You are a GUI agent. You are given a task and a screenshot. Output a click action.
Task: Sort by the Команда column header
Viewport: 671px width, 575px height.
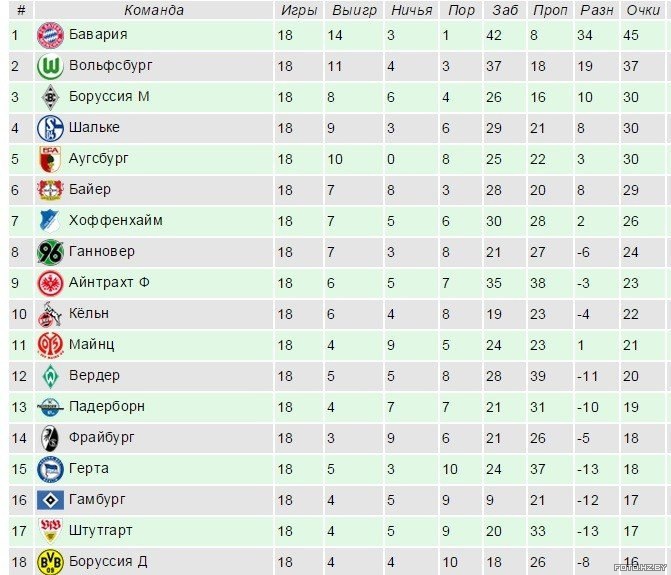pyautogui.click(x=154, y=10)
